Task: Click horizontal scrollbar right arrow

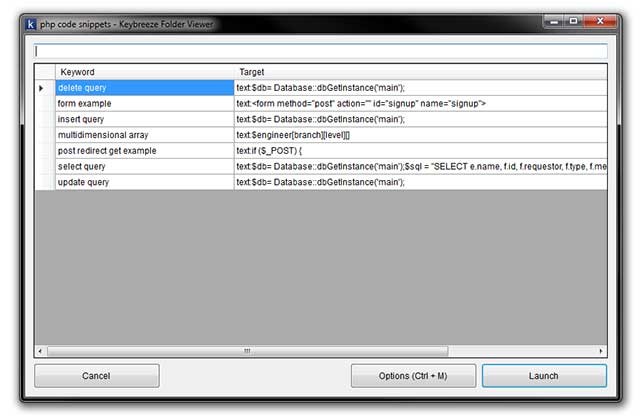Action: (x=601, y=351)
